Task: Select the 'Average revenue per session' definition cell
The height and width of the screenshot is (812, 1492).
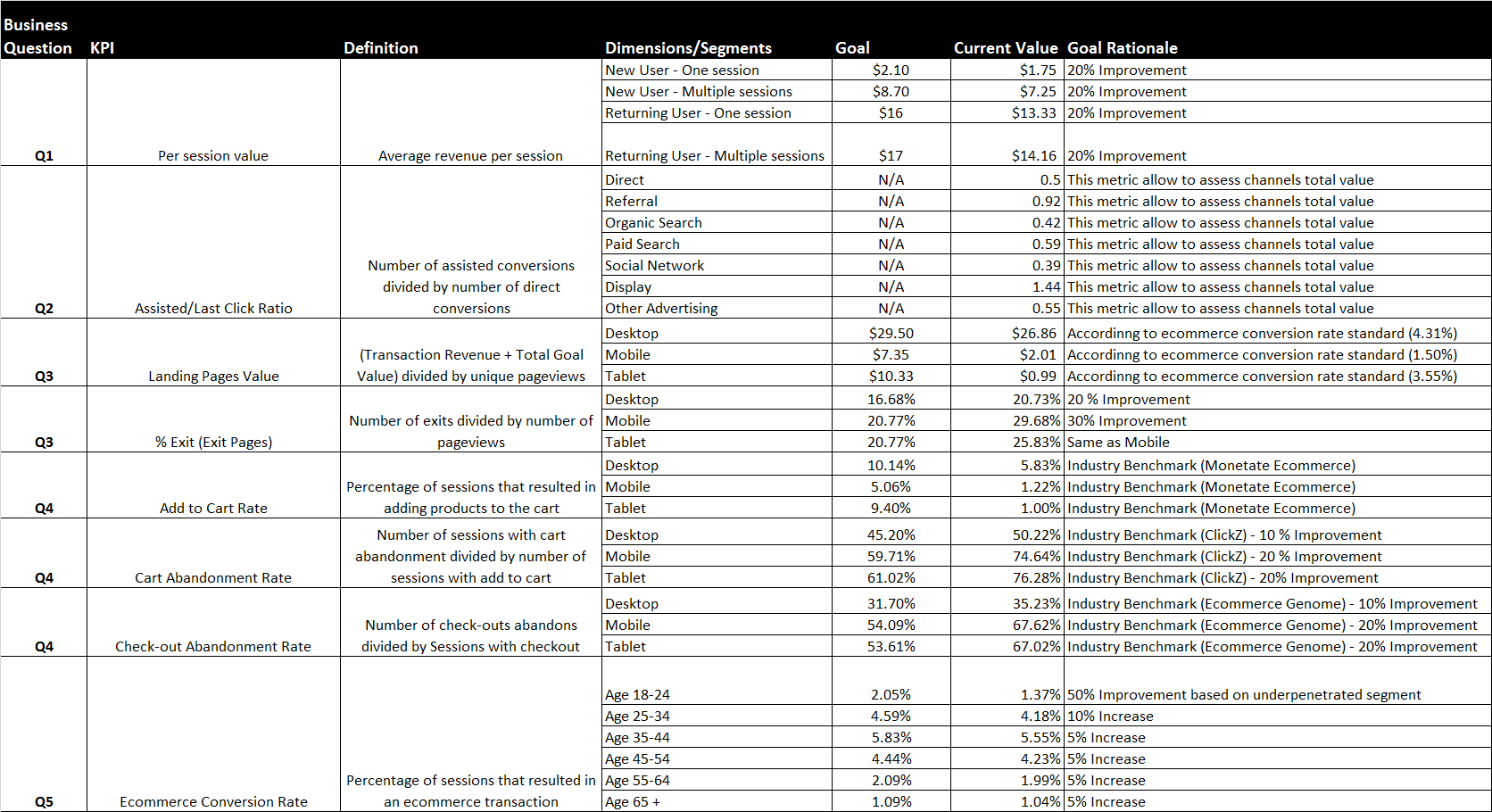Action: pyautogui.click(x=470, y=155)
